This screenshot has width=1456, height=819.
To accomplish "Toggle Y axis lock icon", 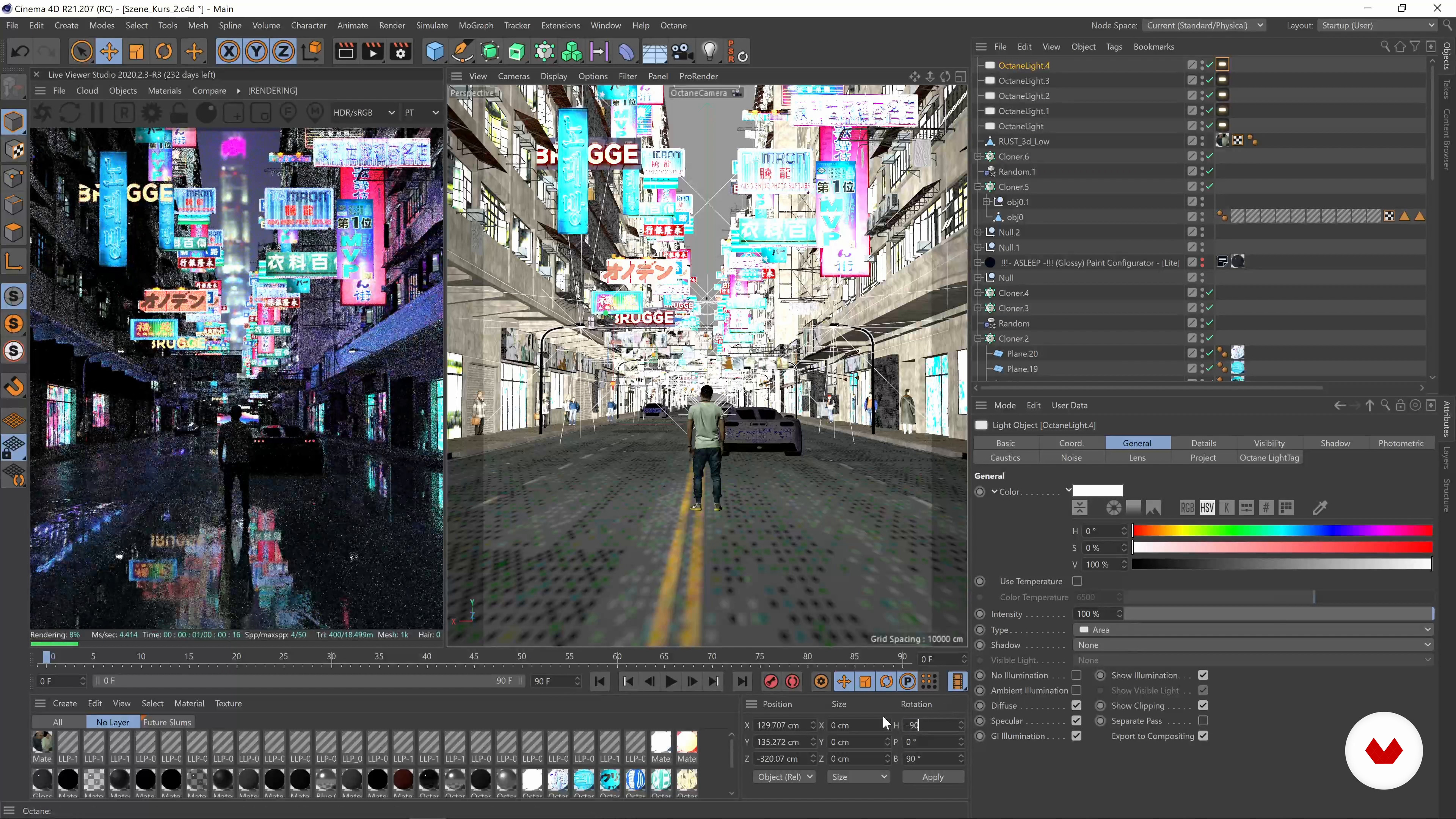I will (256, 52).
